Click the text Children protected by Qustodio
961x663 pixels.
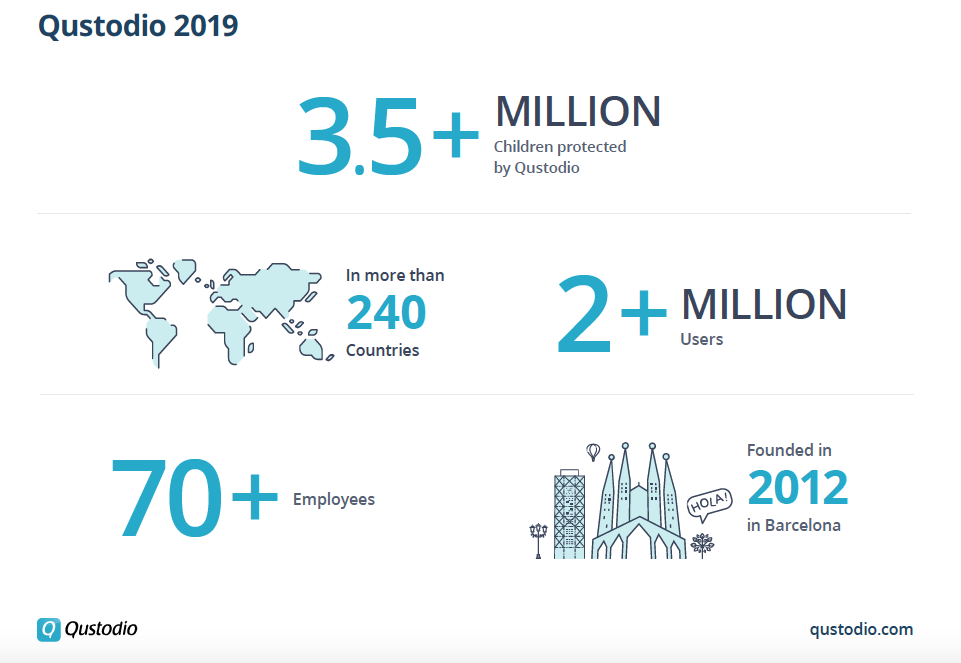click(x=560, y=157)
